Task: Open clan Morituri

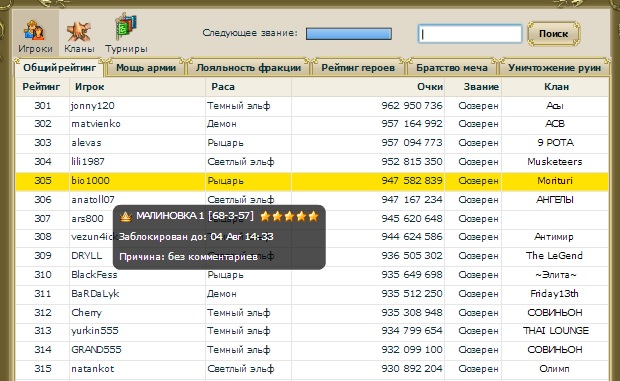Action: 555,181
